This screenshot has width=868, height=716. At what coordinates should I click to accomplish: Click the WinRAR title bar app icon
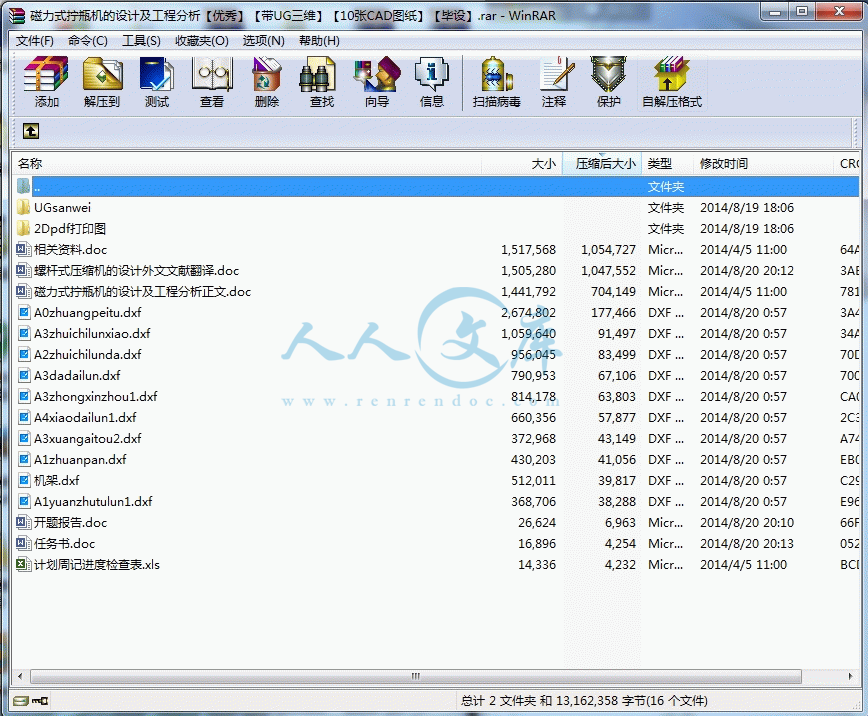[17, 16]
